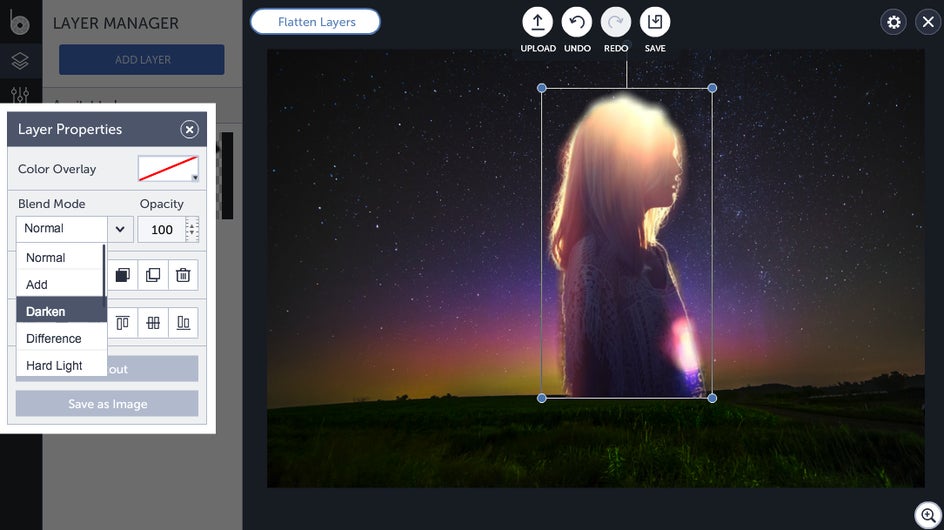Click the Opacity stepper arrows
The image size is (944, 530).
pyautogui.click(x=192, y=229)
